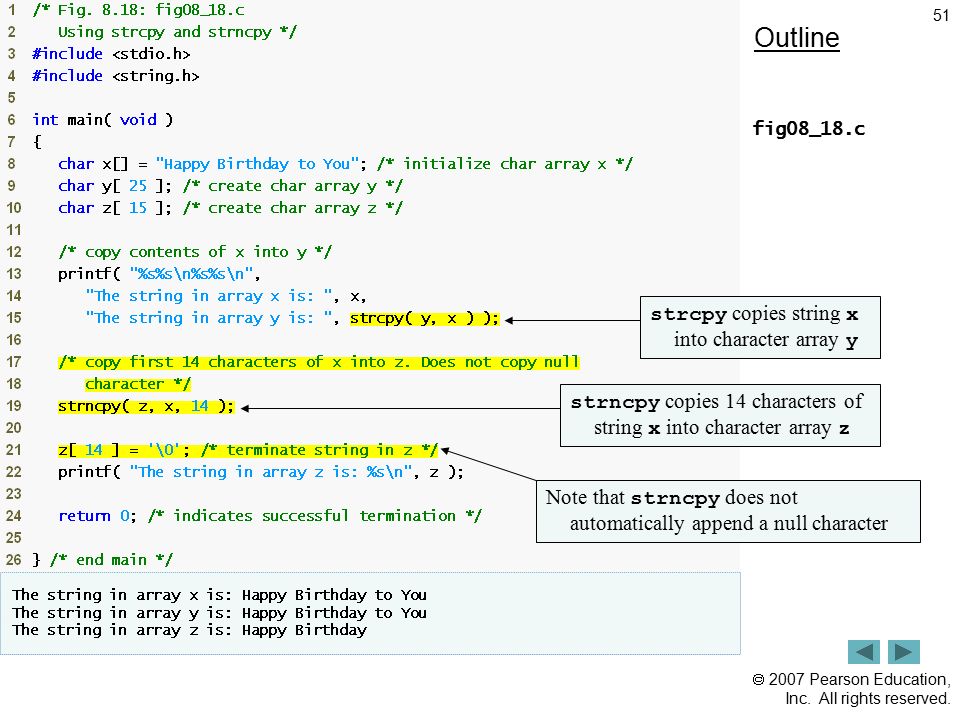Go to the next slide arrow
The width and height of the screenshot is (960, 720).
tap(904, 652)
